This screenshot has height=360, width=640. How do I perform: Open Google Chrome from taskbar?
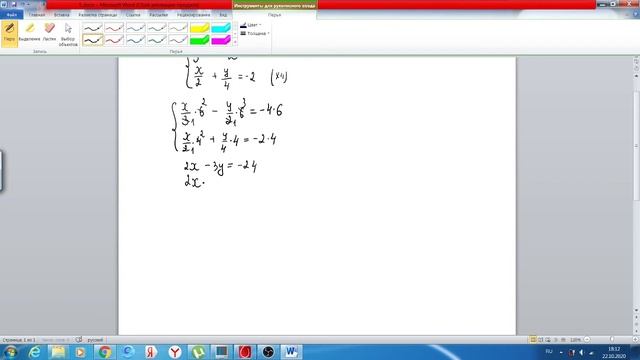104,352
